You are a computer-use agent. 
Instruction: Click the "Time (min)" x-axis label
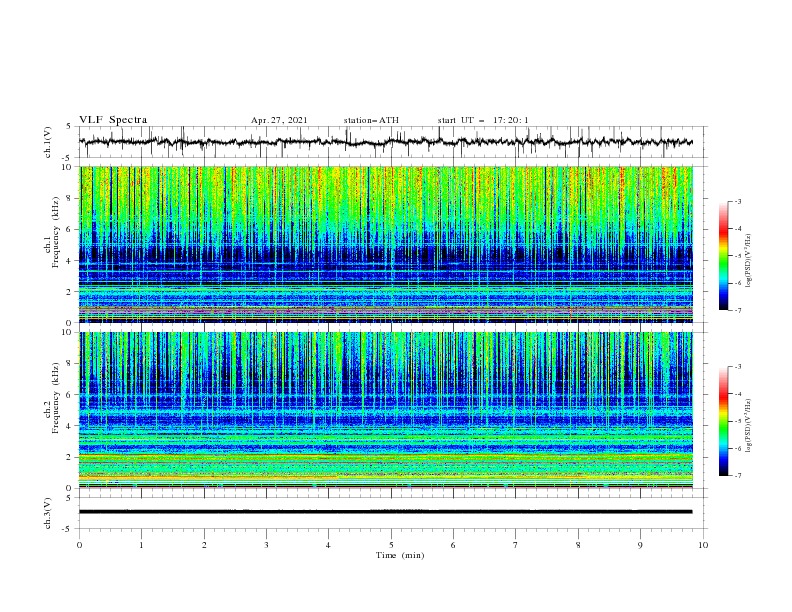[x=400, y=555]
